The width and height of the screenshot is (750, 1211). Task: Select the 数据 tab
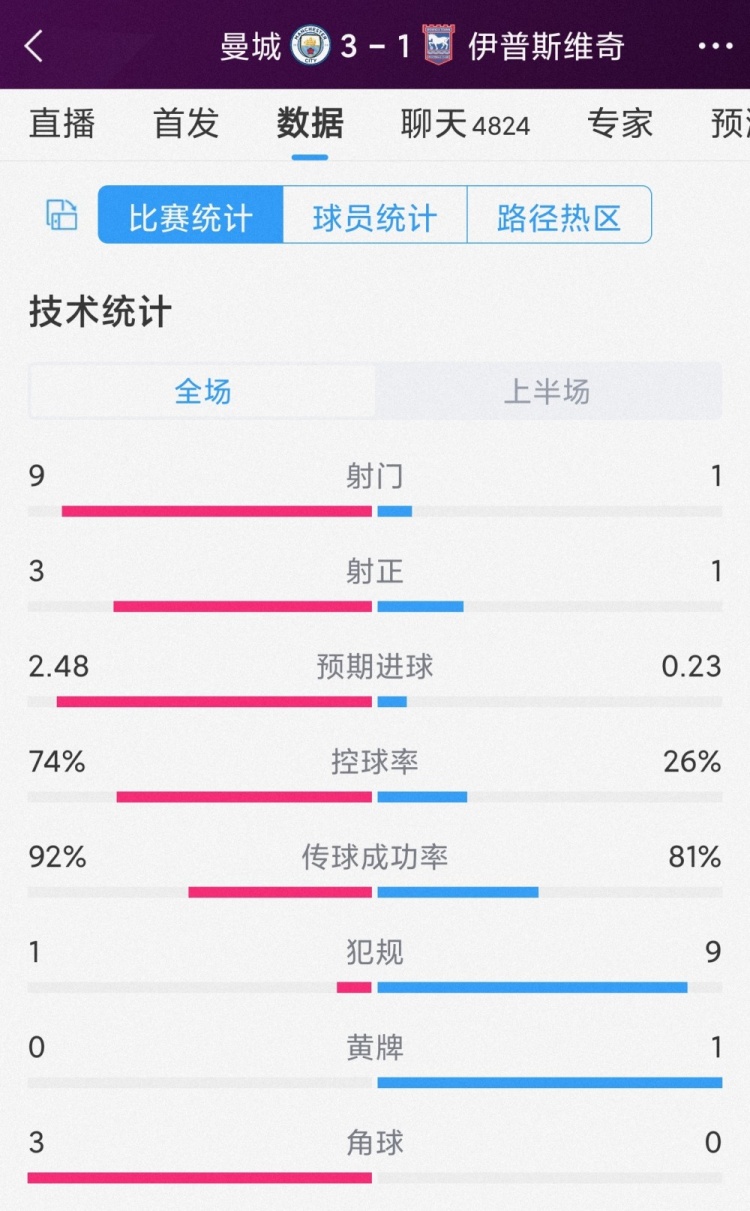click(310, 123)
